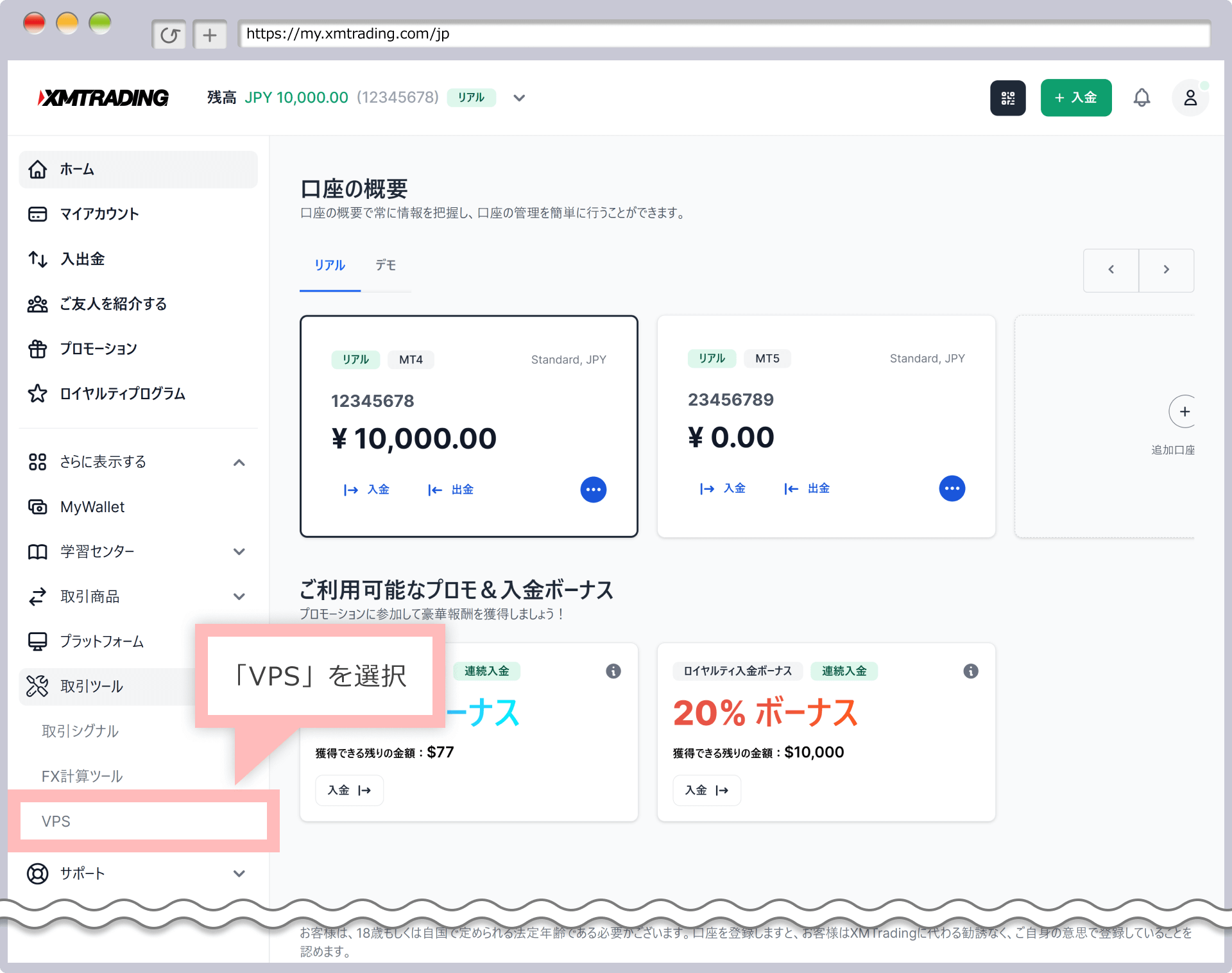Expand the サポート sidebar section
This screenshot has width=1232, height=973.
click(x=239, y=874)
